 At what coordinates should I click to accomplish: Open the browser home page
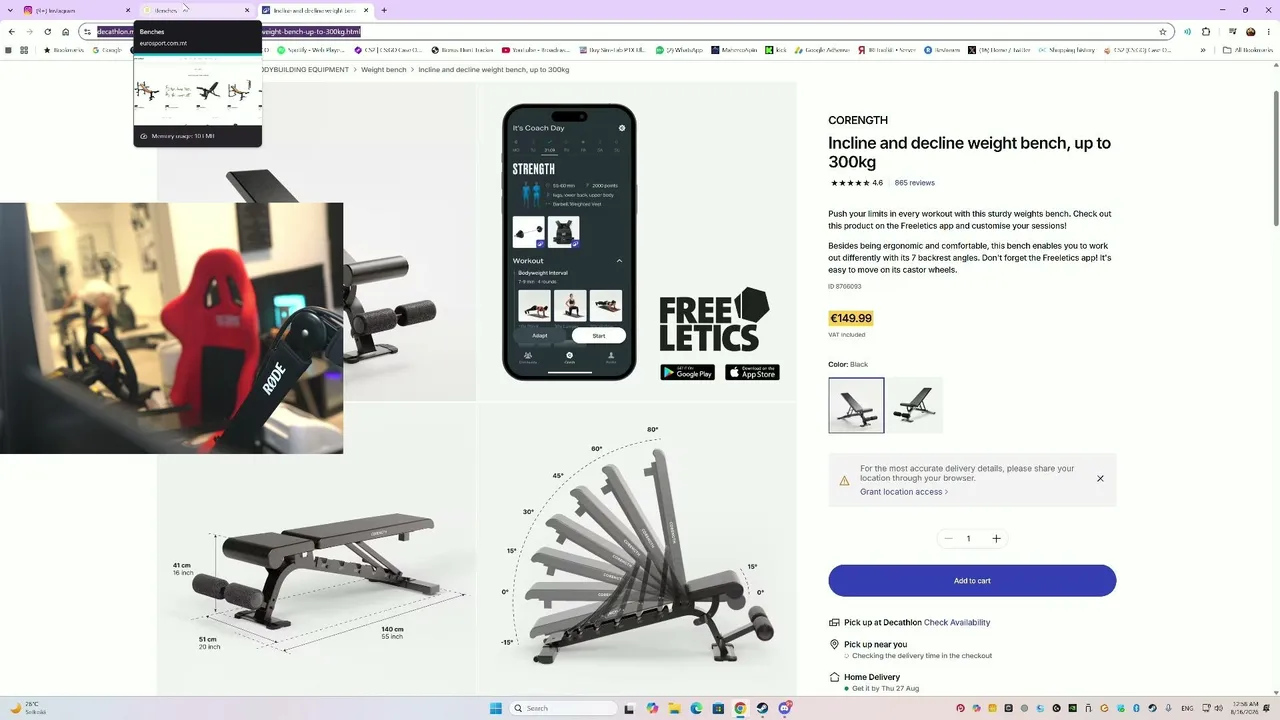65,32
